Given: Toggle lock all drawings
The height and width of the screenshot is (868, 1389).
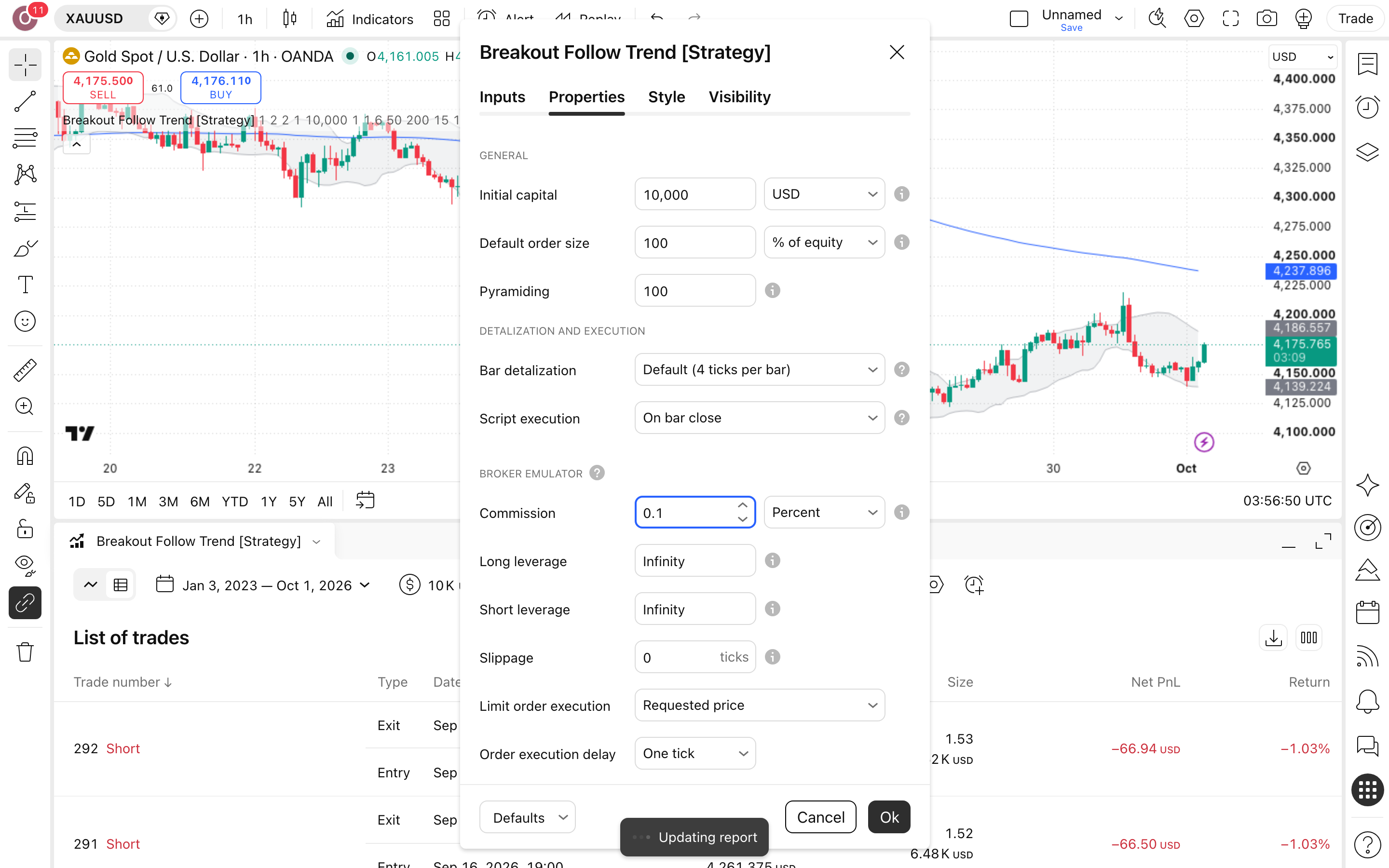Looking at the screenshot, I should 25,529.
